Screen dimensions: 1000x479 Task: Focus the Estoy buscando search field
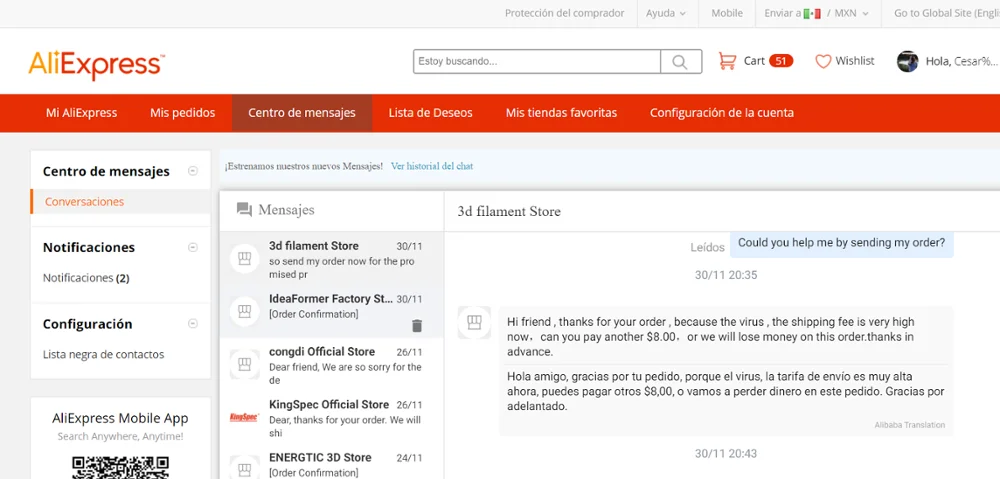coord(537,62)
